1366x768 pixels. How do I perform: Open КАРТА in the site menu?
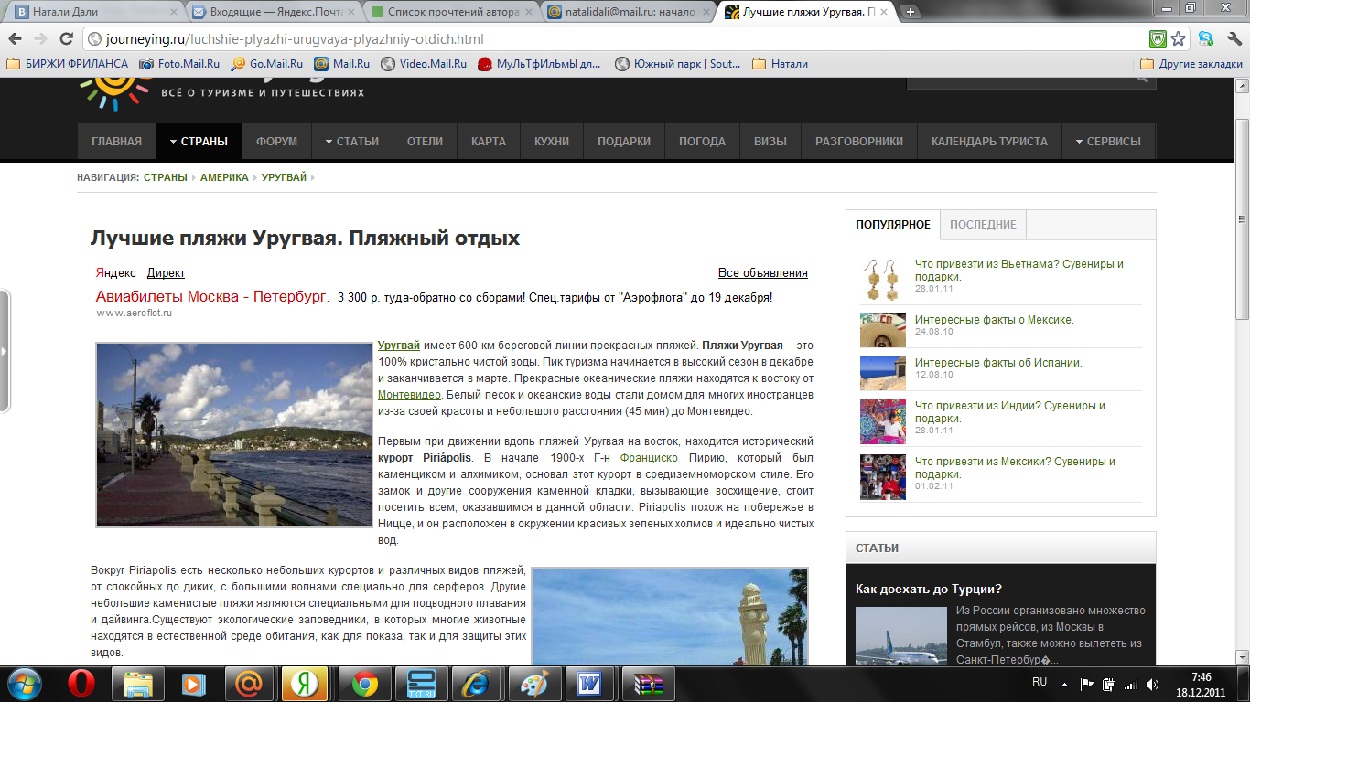[x=489, y=141]
